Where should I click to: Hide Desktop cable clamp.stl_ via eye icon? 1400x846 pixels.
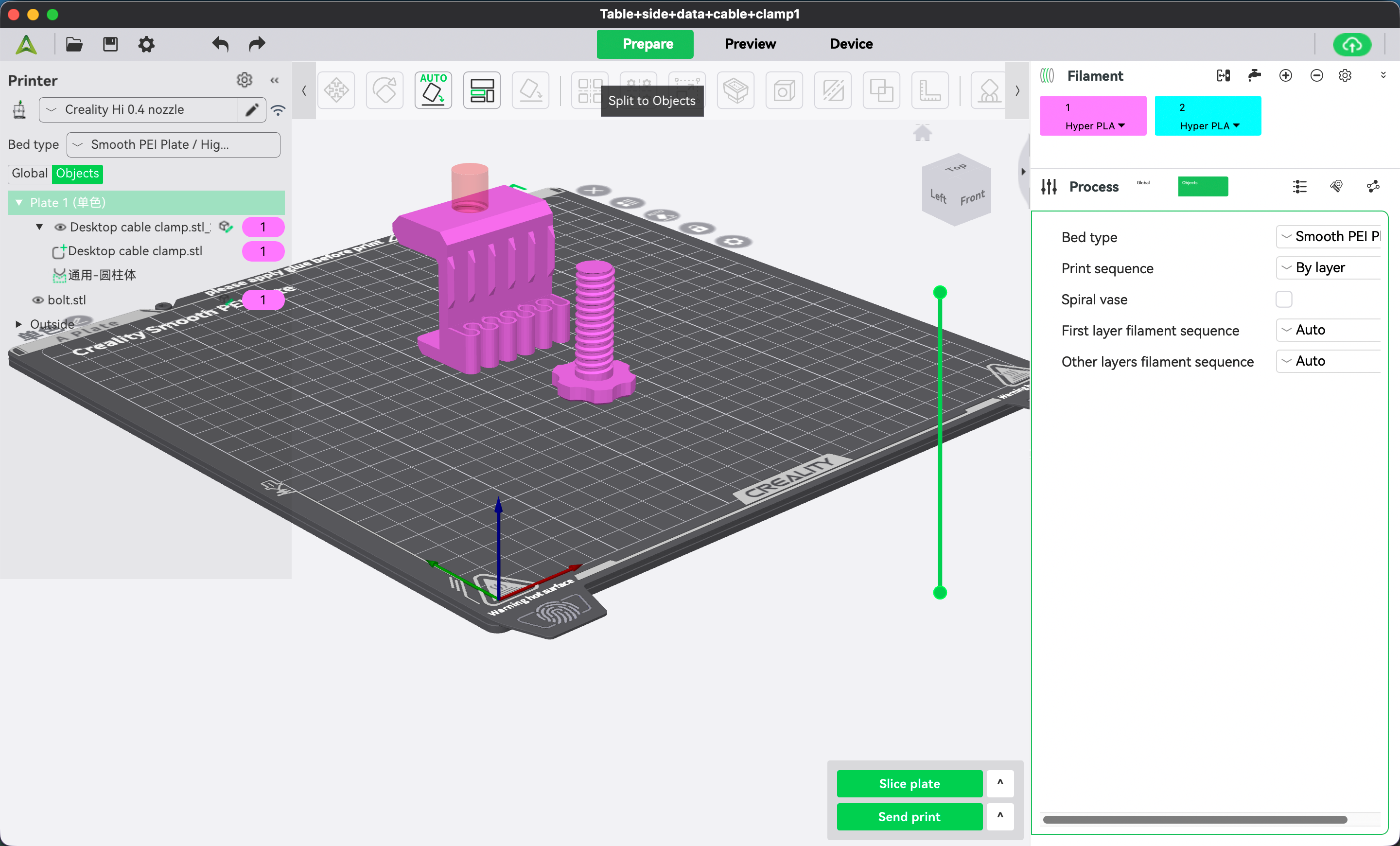(x=60, y=227)
